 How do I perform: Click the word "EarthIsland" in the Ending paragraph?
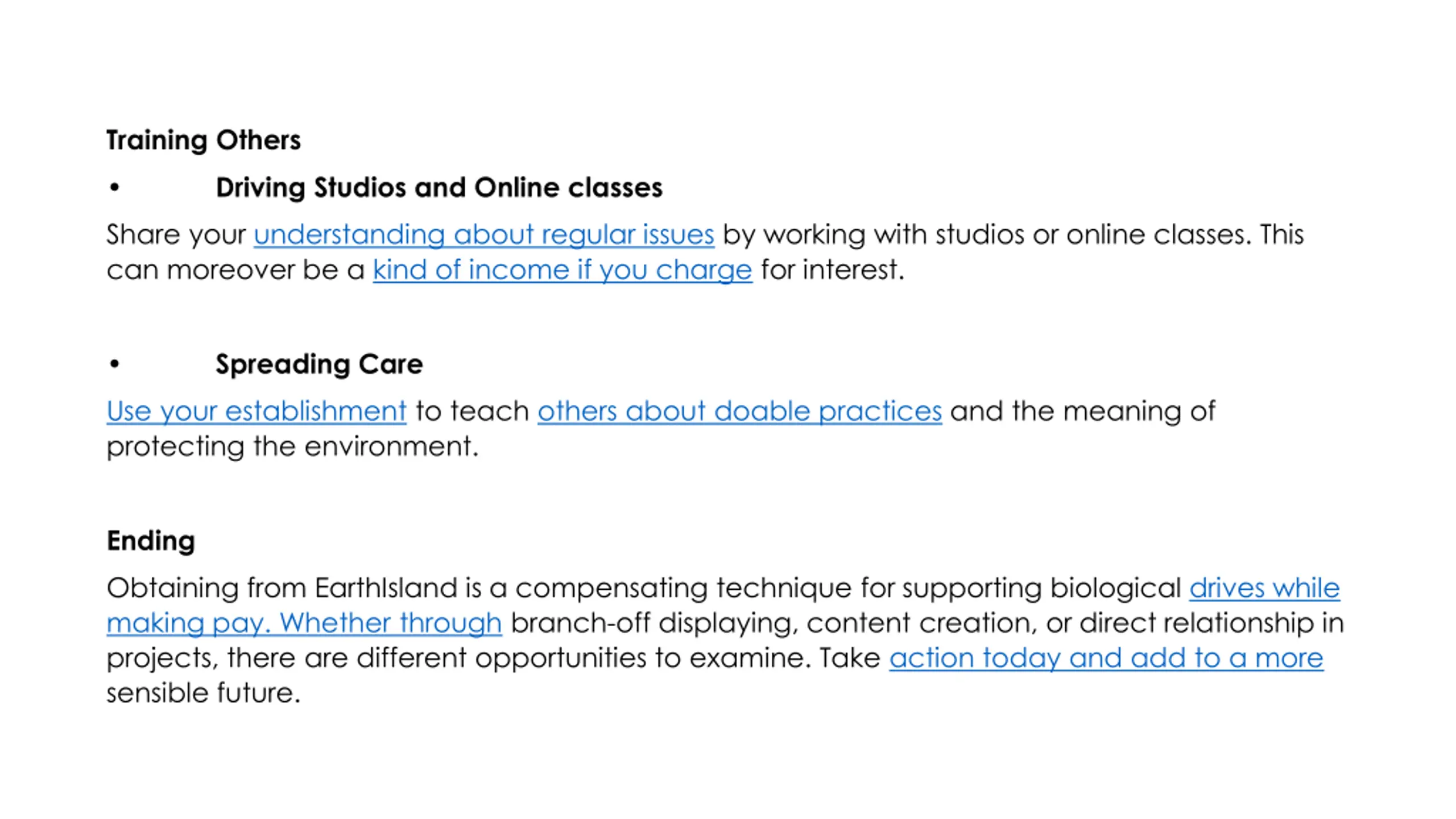(386, 588)
